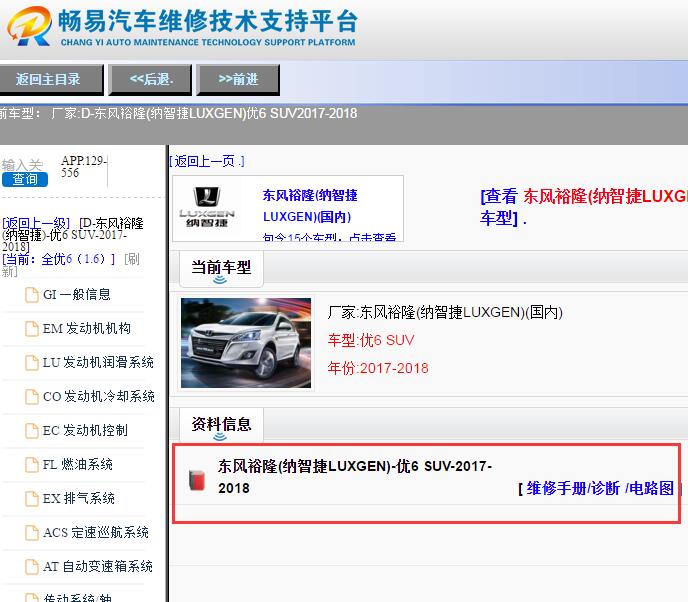Open the FL 燃油系统 folder icon
The image size is (688, 602).
[x=32, y=465]
